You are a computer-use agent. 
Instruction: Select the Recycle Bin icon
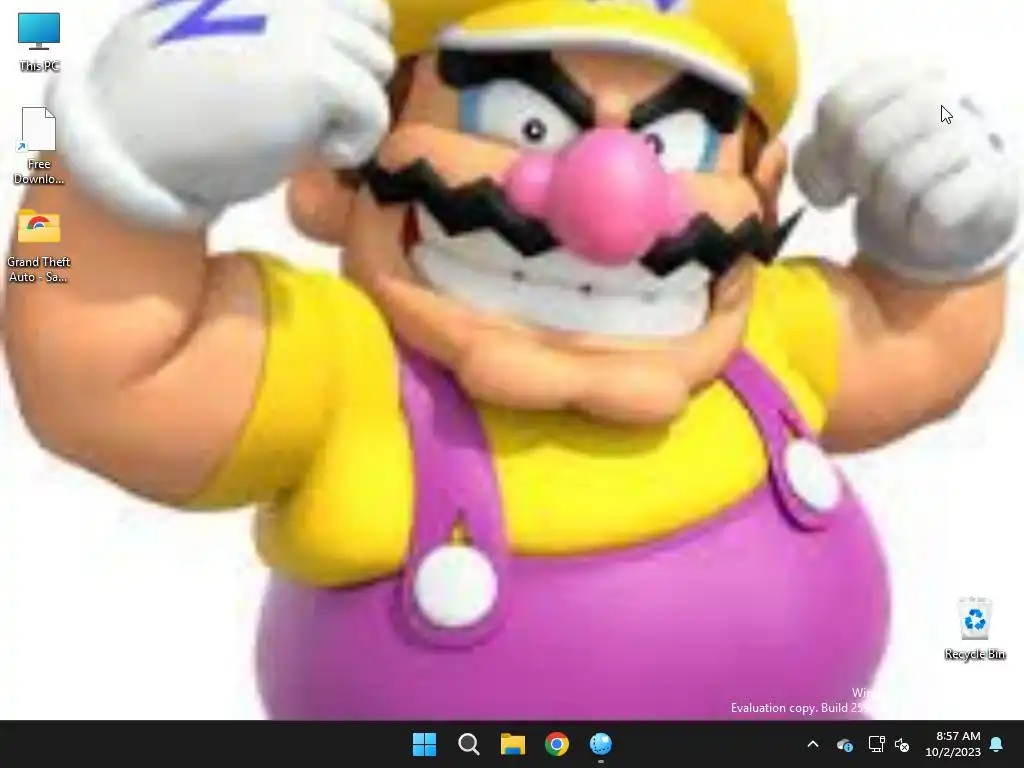pos(974,618)
